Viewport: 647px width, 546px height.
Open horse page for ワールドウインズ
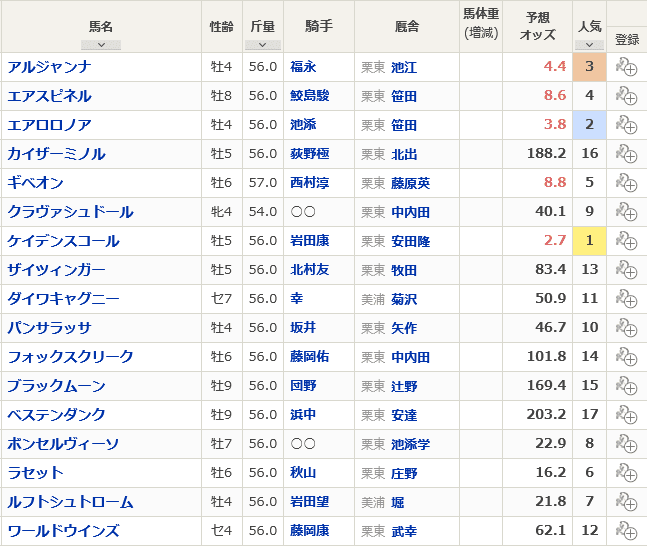(63, 530)
